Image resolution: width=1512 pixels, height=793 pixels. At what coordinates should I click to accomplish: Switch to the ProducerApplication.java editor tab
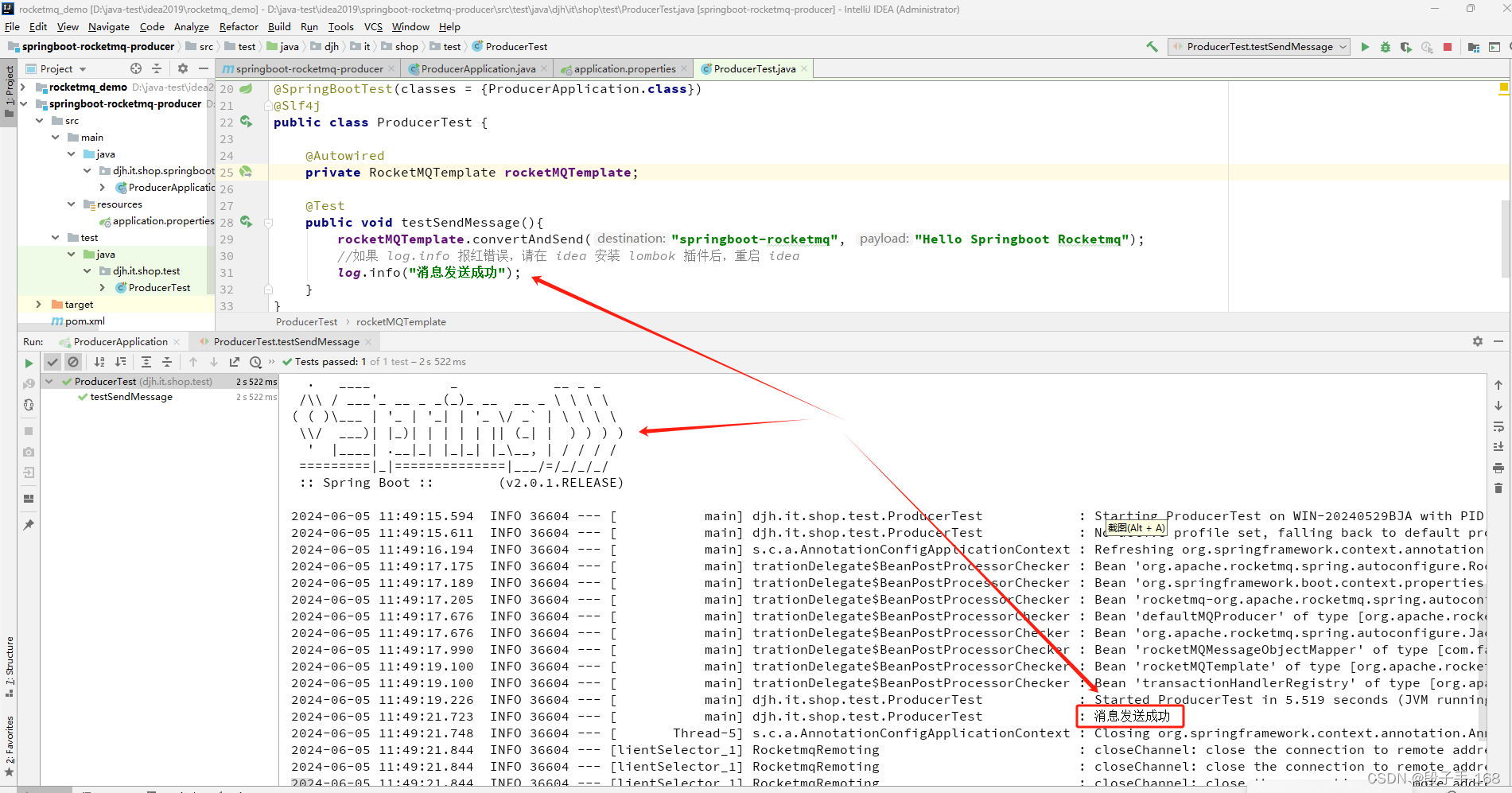[x=478, y=69]
